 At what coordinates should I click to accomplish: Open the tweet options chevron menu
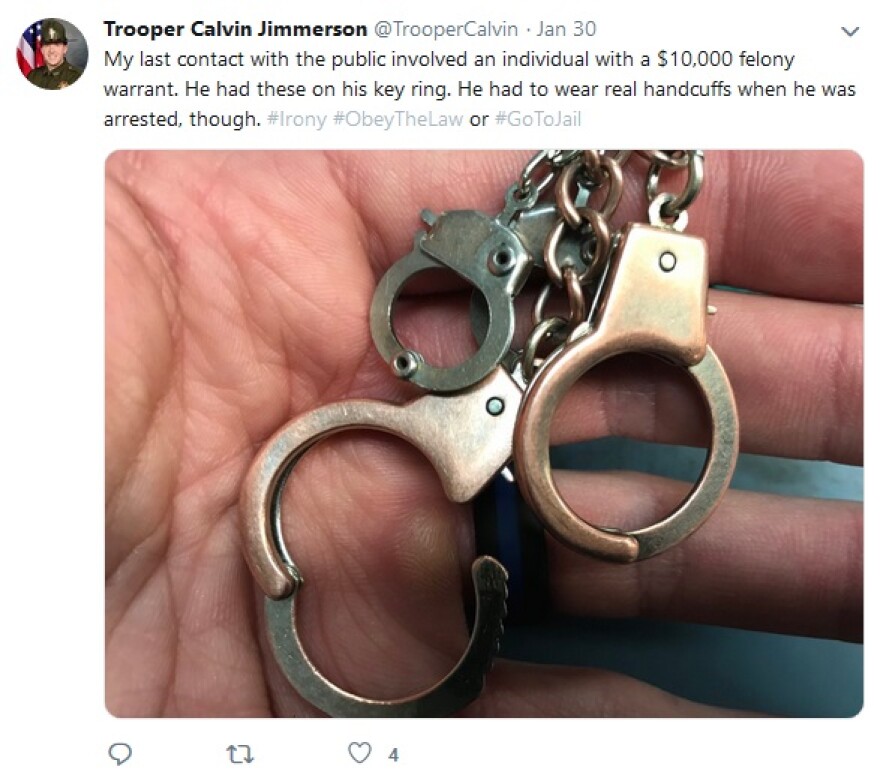[x=851, y=31]
